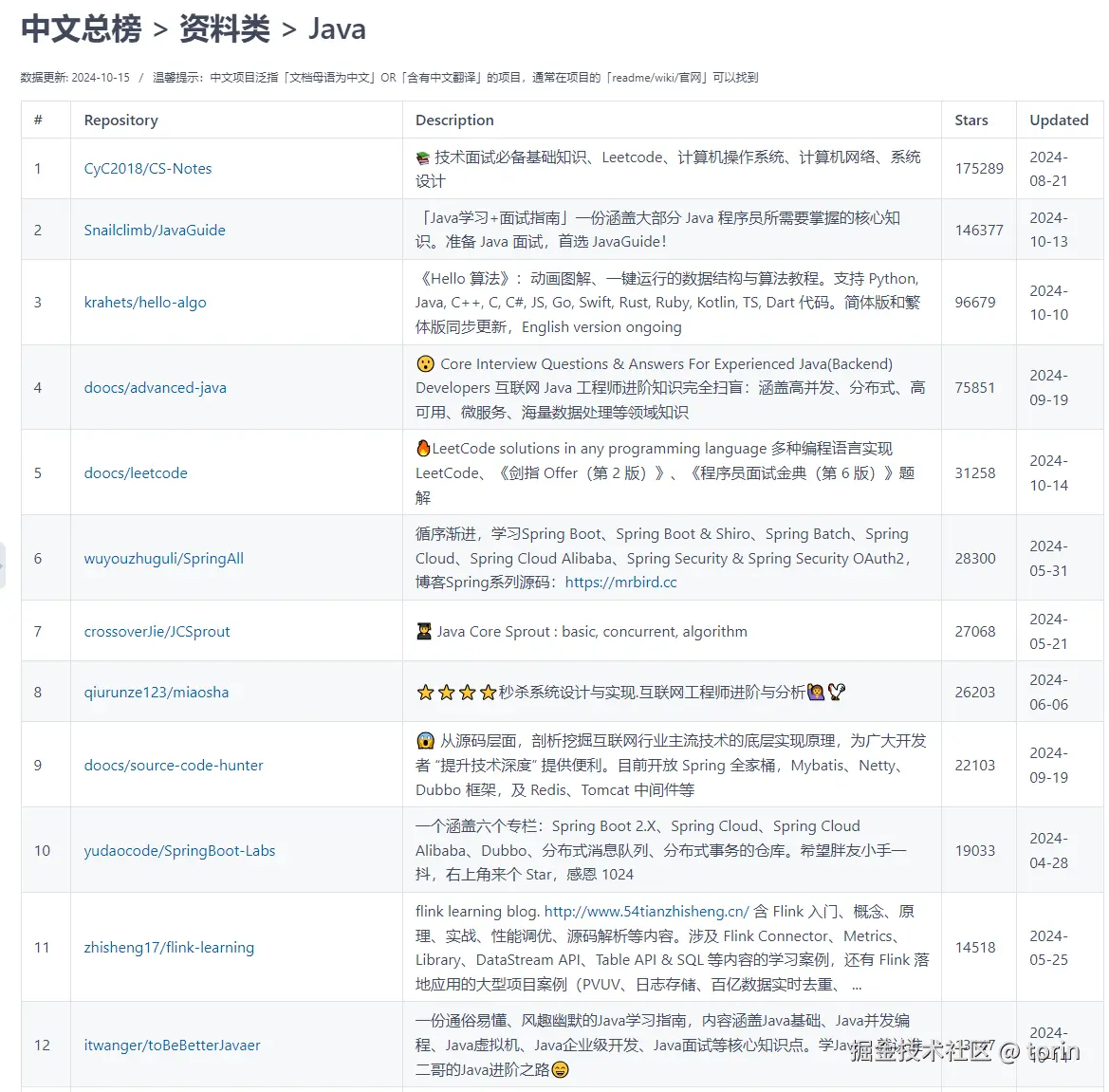Open the CyC2018/CS-Notes repository link
Screen dimensions: 1109x1092
[148, 168]
